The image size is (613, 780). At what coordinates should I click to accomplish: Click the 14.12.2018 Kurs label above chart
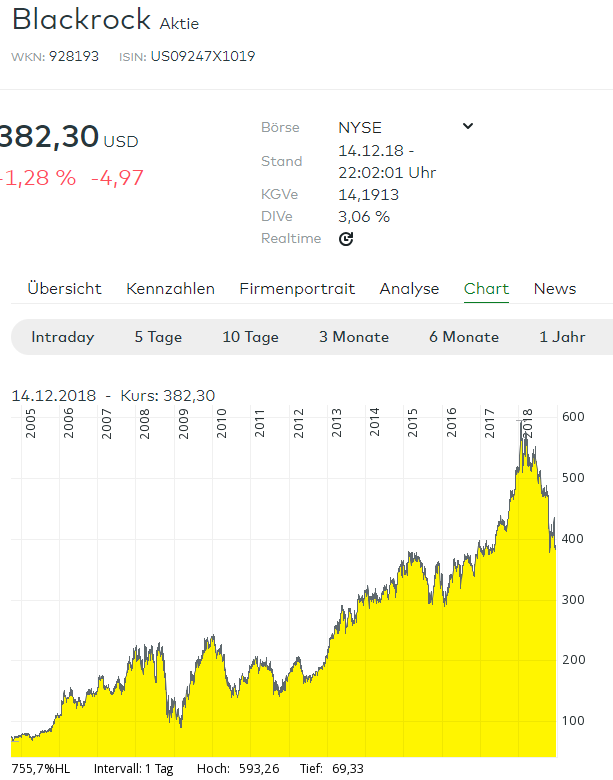113,396
